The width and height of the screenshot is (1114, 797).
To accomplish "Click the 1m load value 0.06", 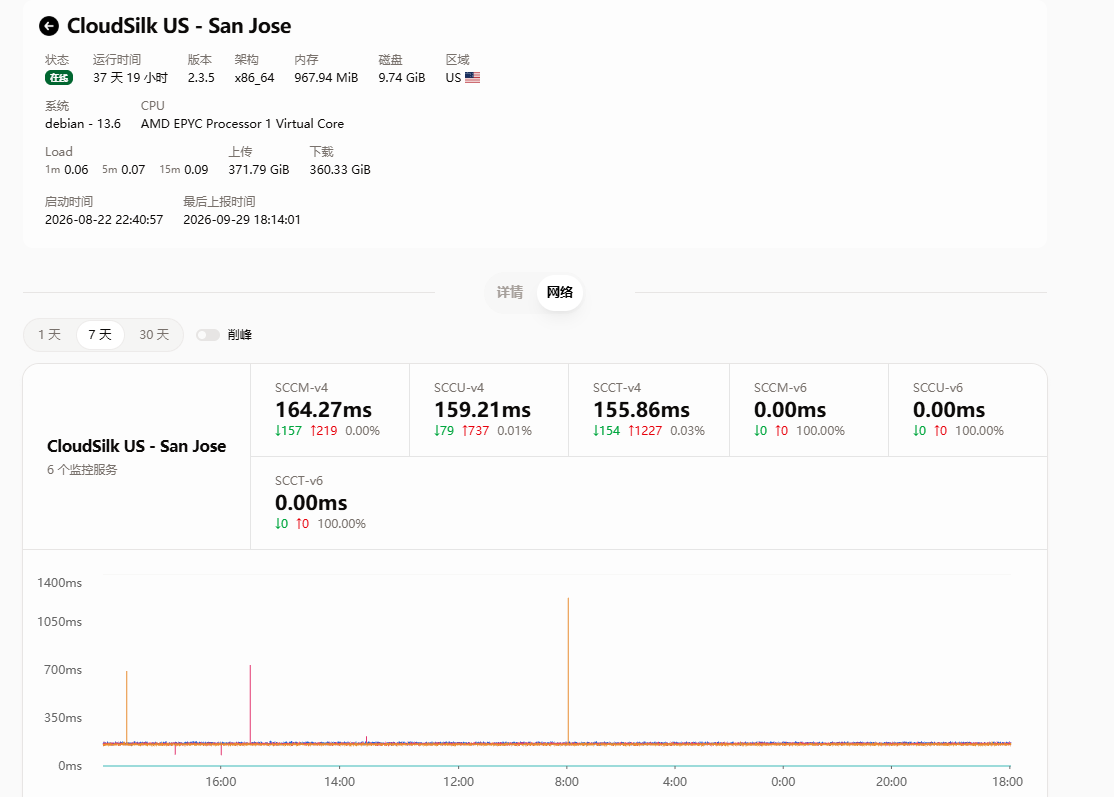I will (76, 170).
